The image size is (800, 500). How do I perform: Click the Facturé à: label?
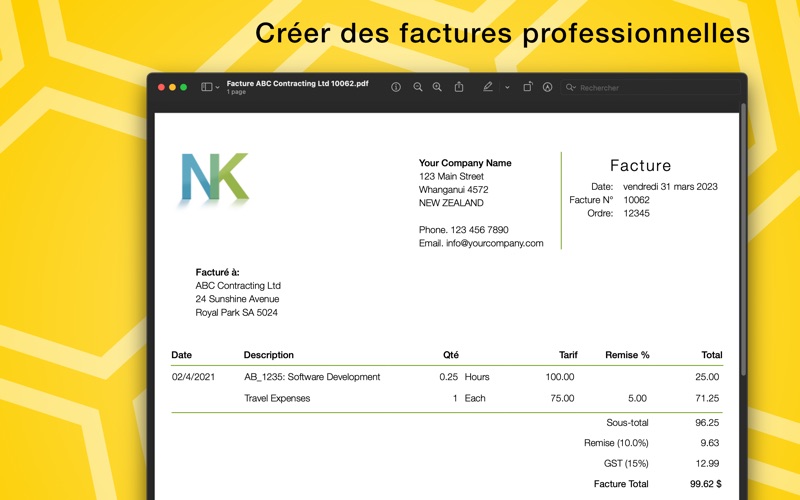click(217, 272)
